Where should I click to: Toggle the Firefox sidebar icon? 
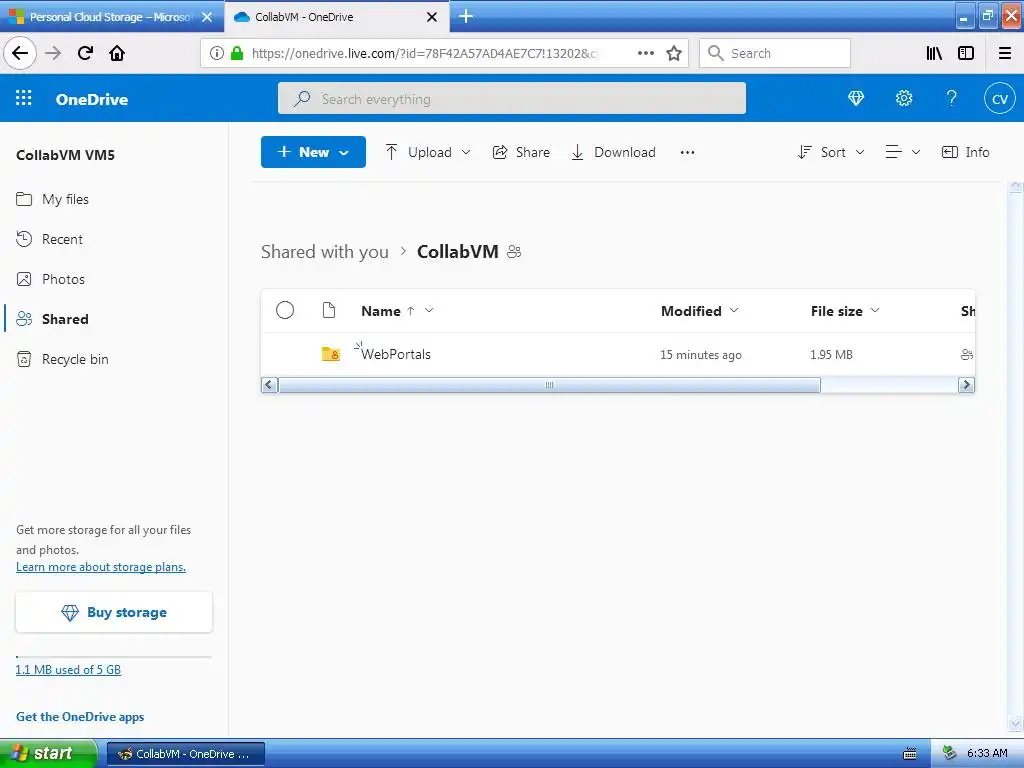966,53
